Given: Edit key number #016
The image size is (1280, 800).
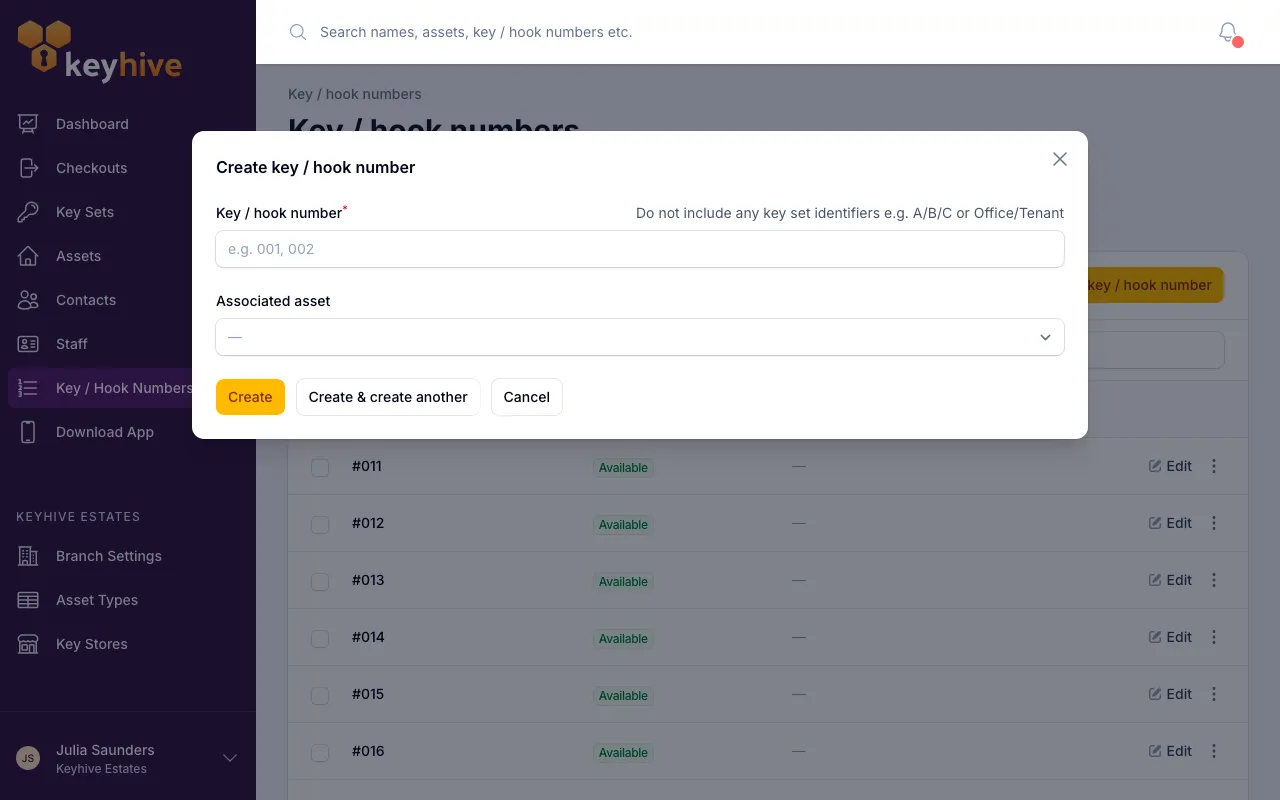Looking at the screenshot, I should (1170, 751).
